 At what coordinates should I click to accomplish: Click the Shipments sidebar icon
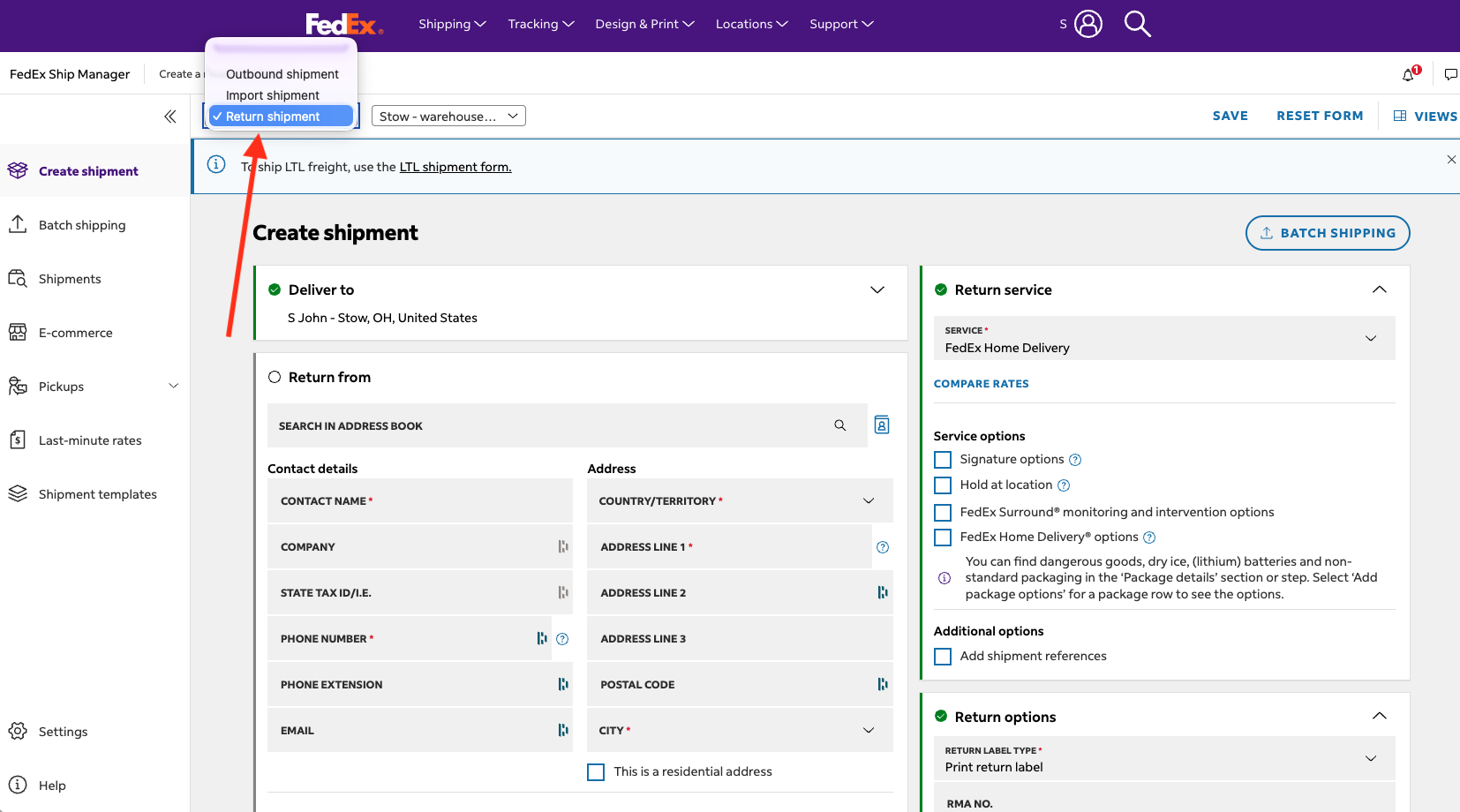click(18, 279)
